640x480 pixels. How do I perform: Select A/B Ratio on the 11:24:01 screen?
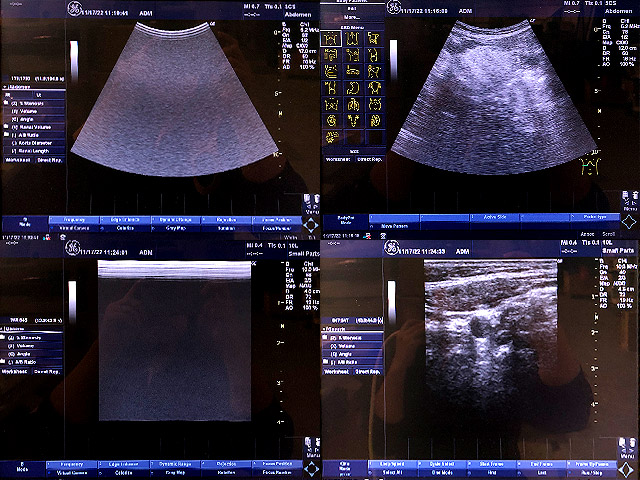pos(32,362)
